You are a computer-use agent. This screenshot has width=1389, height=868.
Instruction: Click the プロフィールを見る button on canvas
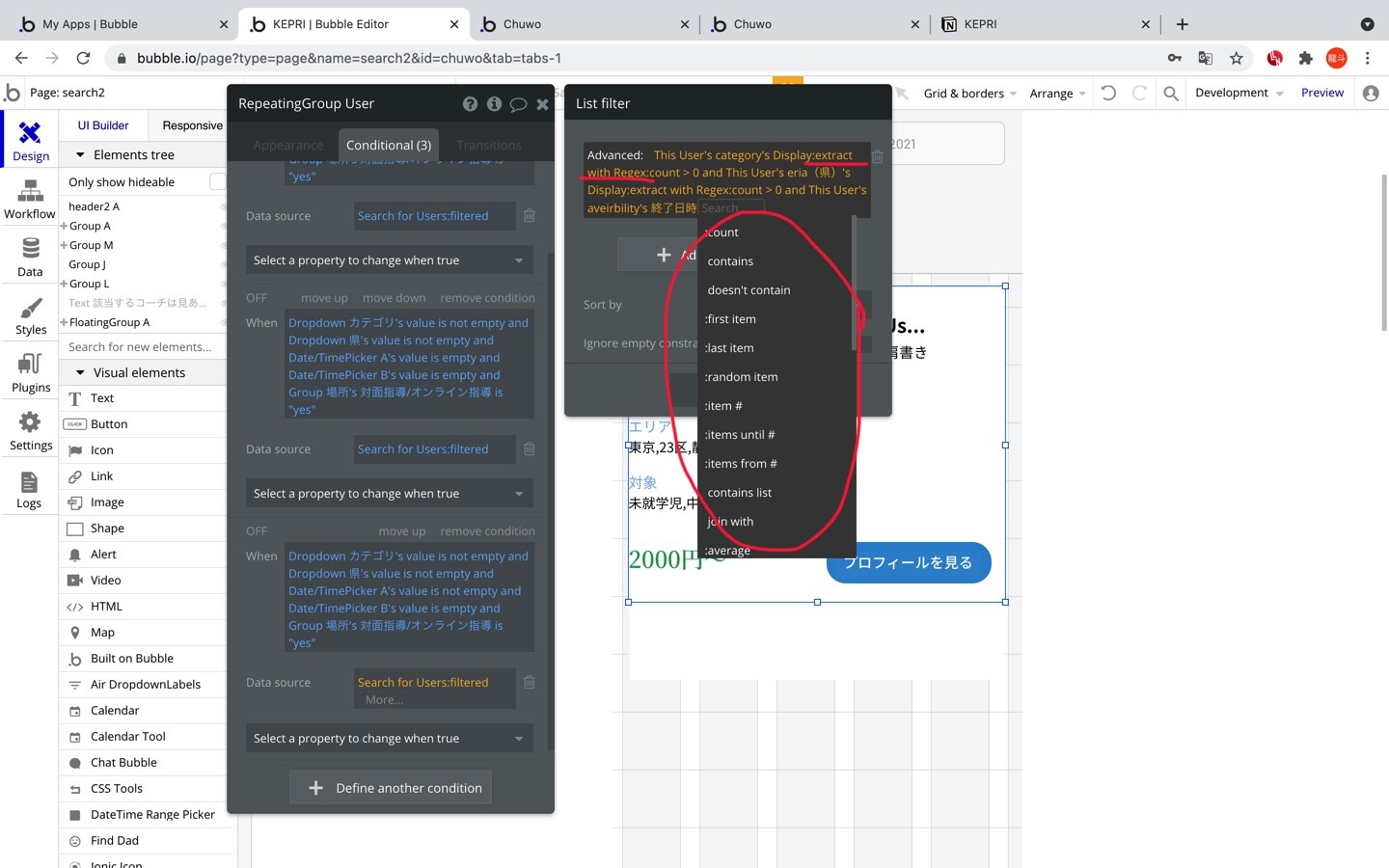909,562
